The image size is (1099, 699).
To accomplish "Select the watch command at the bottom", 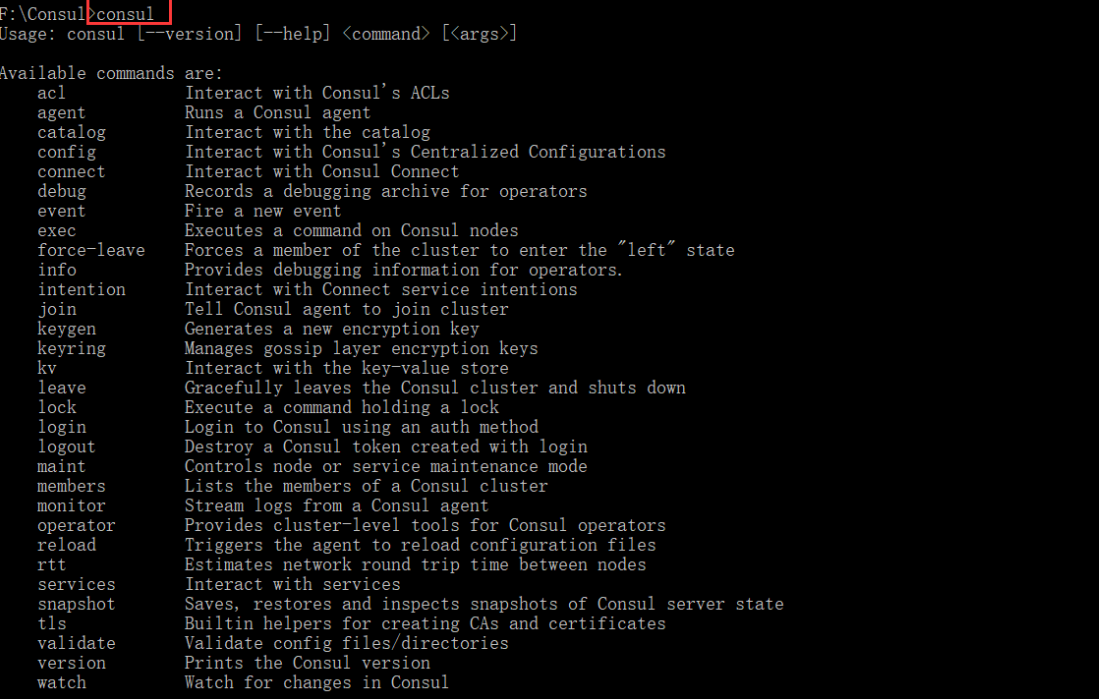I will 62,682.
